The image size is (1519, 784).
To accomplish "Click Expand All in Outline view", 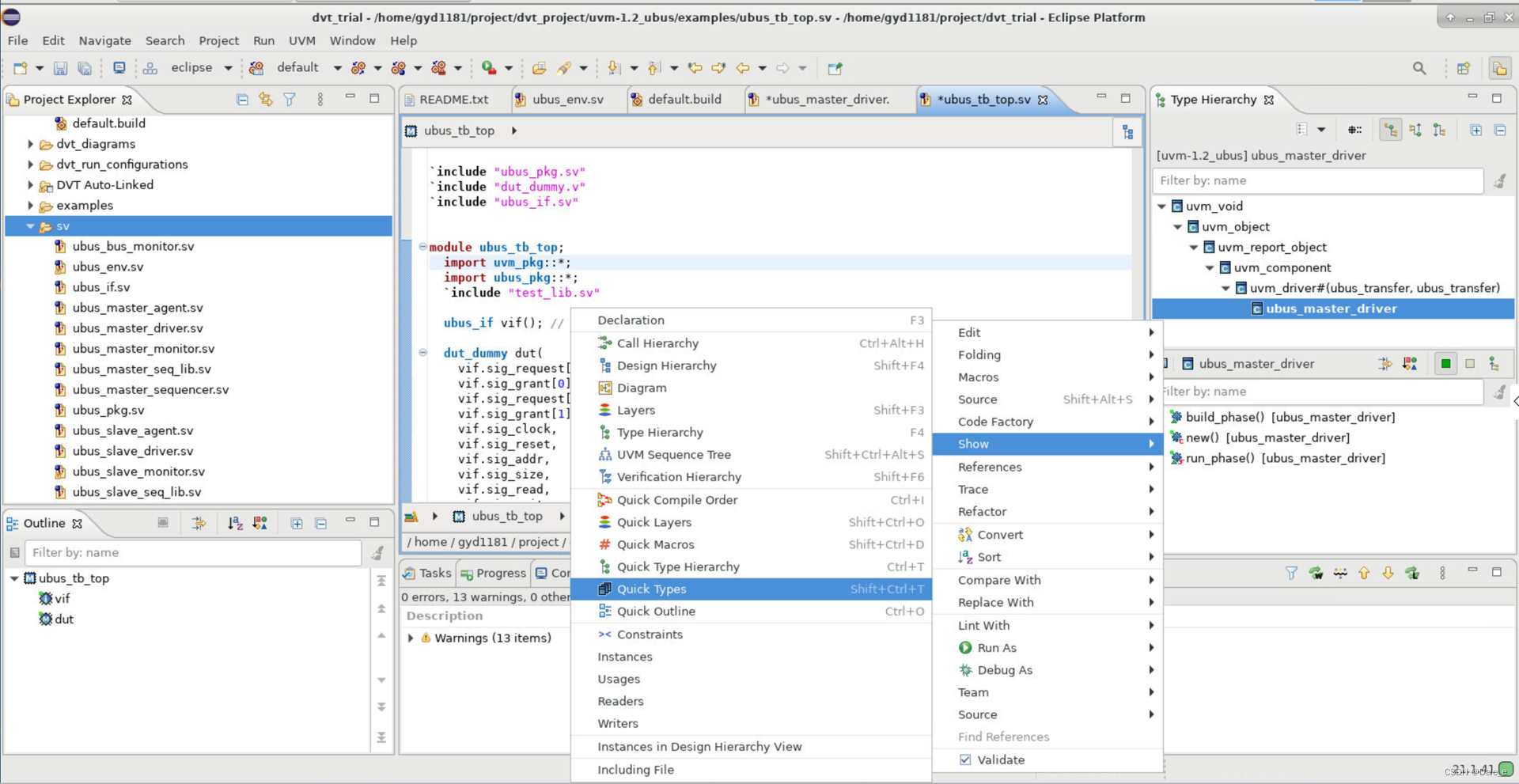I will pos(297,523).
